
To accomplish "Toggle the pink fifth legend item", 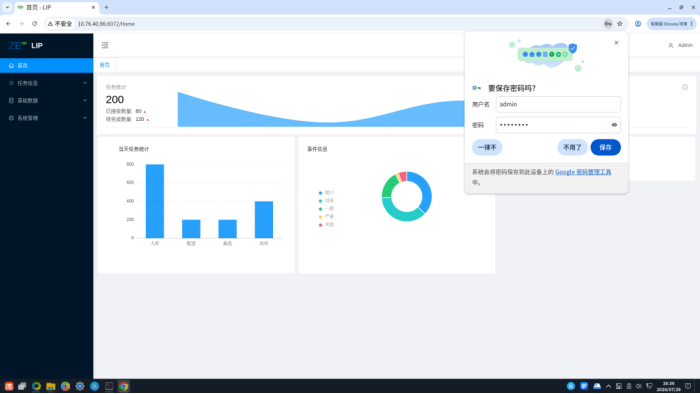I will click(x=326, y=224).
